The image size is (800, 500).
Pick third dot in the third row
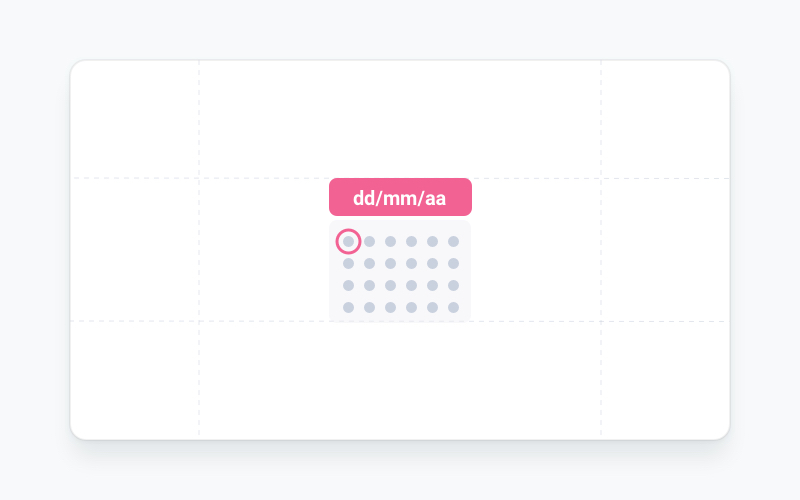coord(390,285)
